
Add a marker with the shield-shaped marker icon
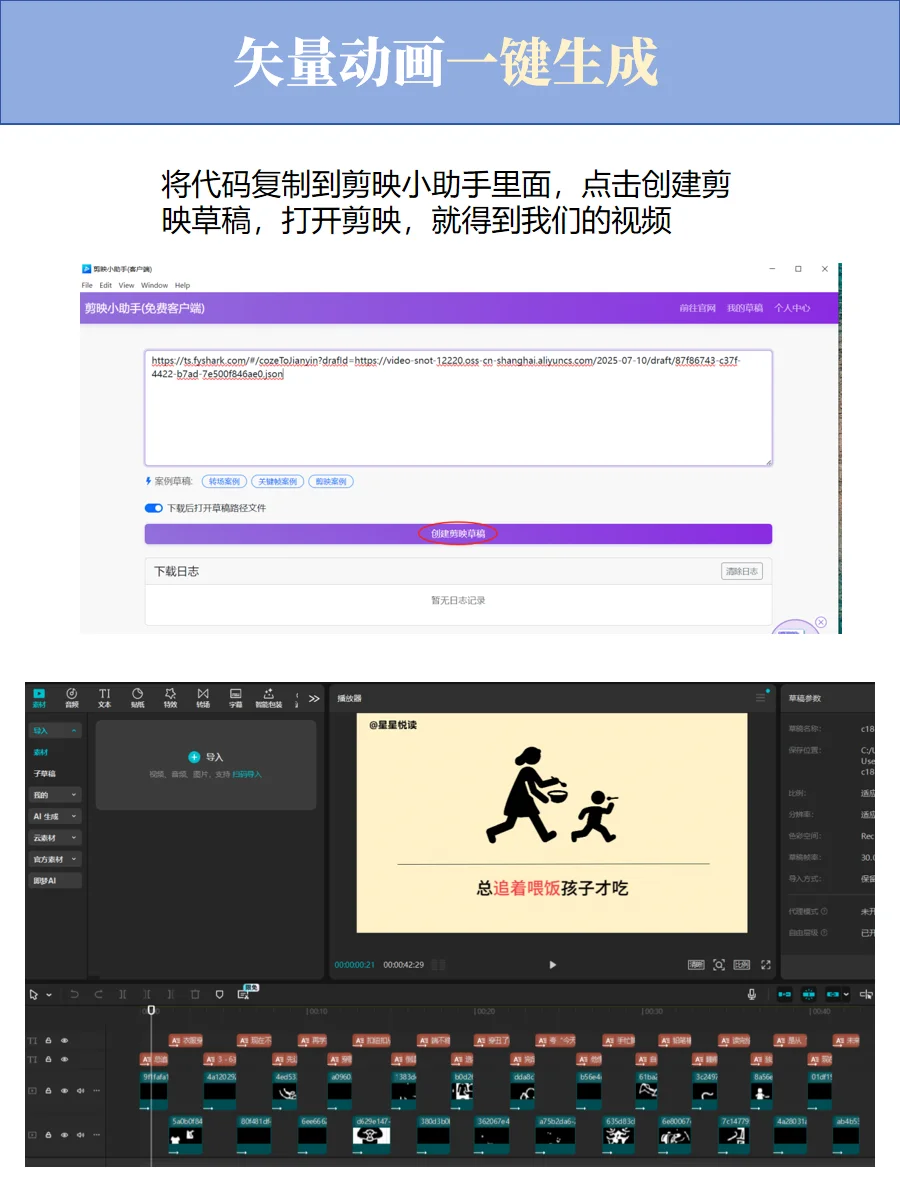click(220, 994)
